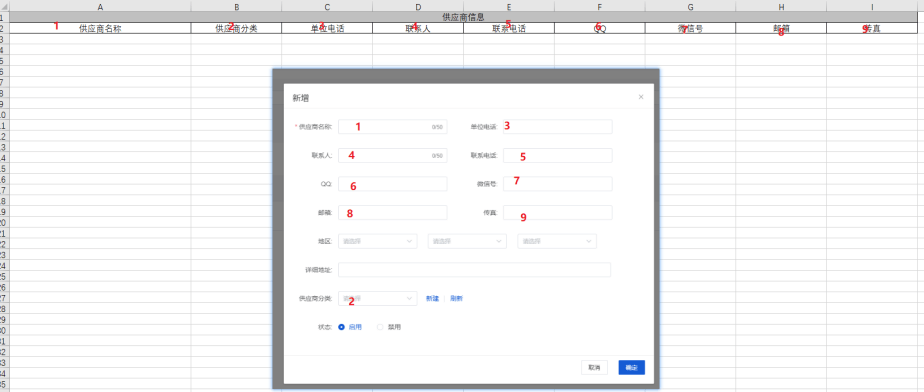This screenshot has height=392, width=924.
Task: Select the 联系人 header cell in row 2
Action: tap(418, 28)
